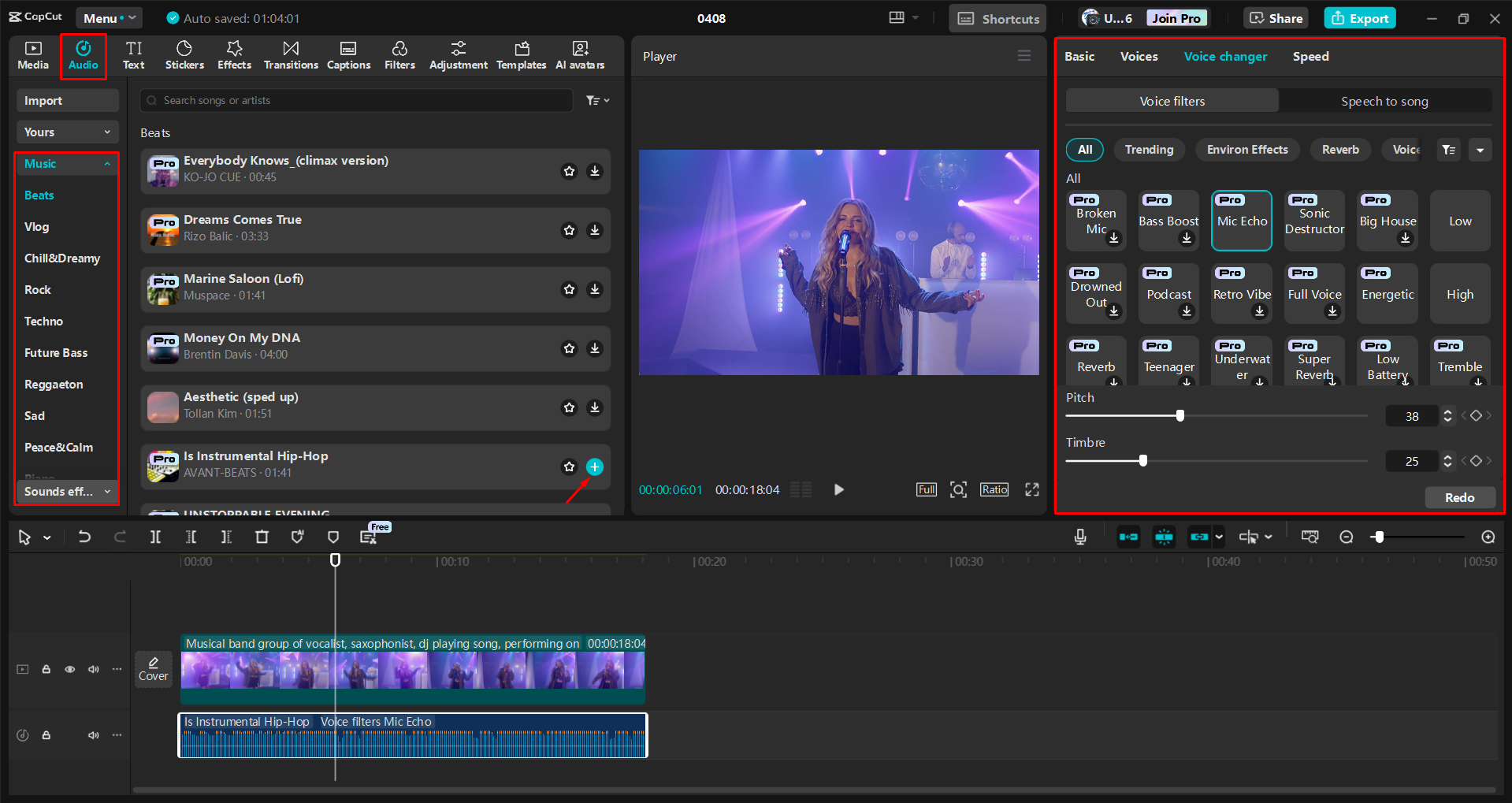Select the Transitions tool
Screen dimensions: 1512x803
click(291, 55)
